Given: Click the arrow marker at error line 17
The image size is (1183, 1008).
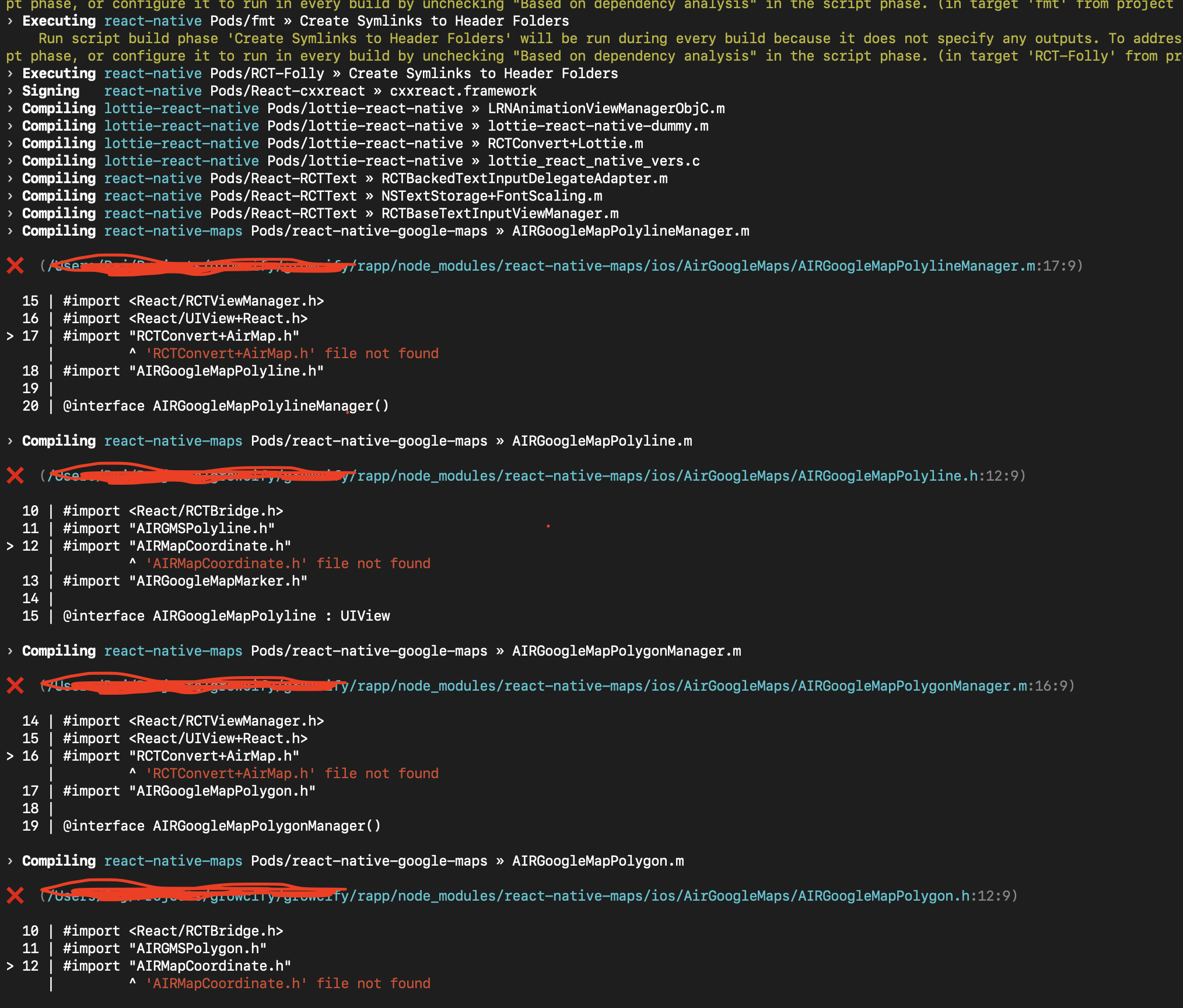Looking at the screenshot, I should 10,335.
